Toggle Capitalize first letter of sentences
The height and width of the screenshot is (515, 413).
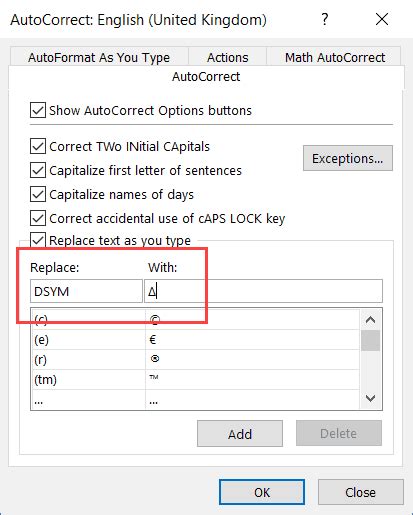tap(38, 170)
